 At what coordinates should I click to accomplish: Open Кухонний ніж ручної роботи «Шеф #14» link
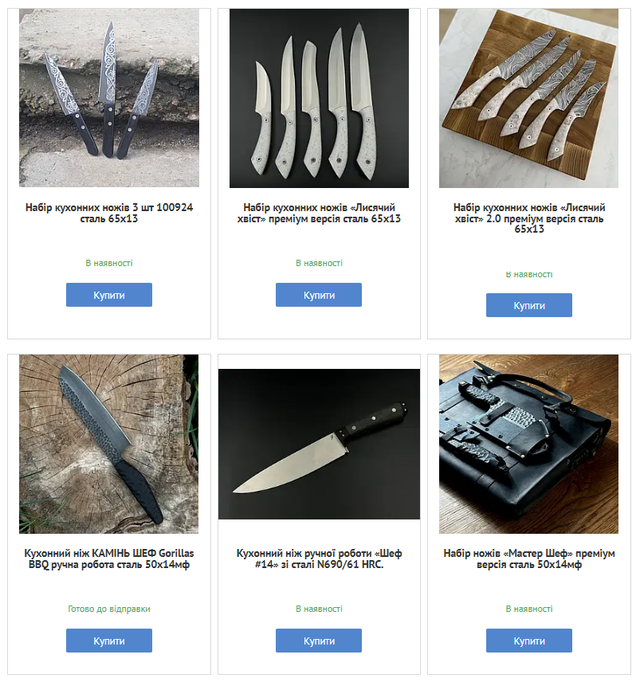coord(319,559)
